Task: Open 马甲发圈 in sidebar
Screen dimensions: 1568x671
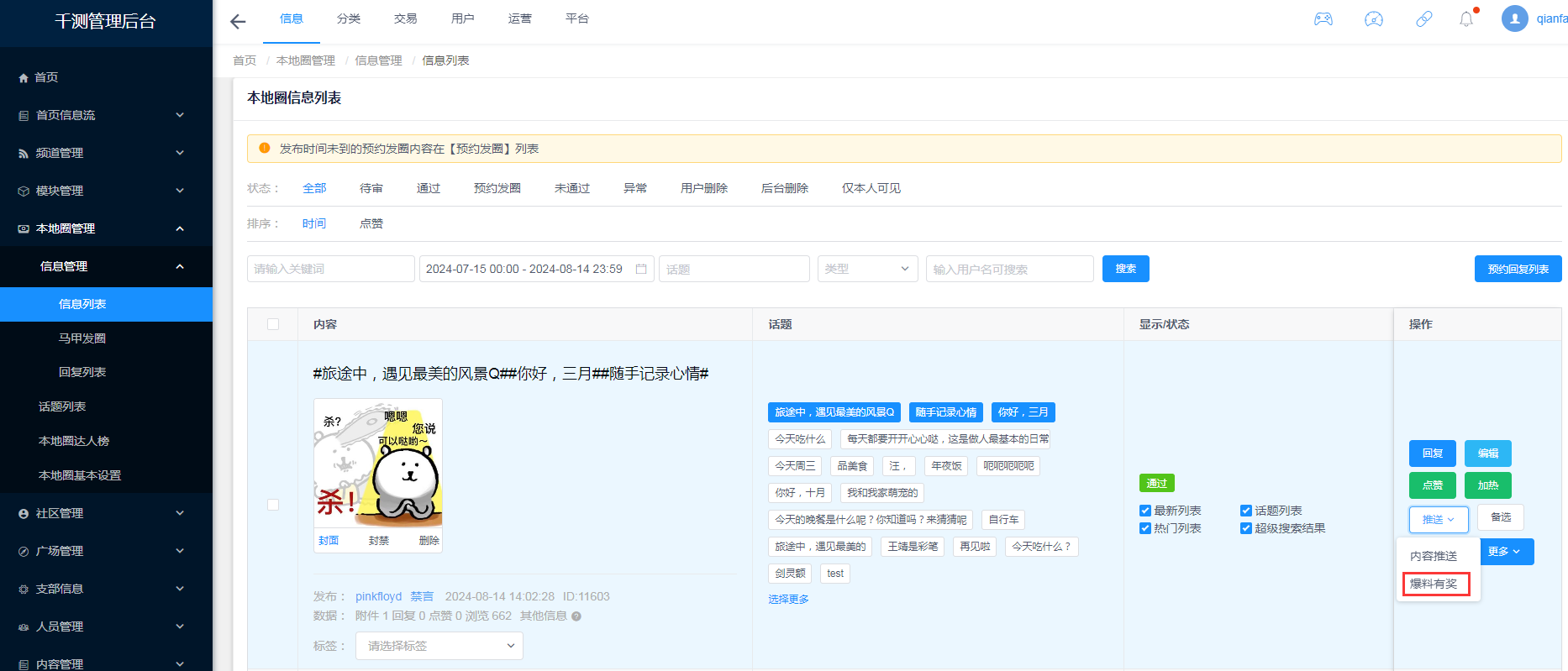Action: click(x=82, y=338)
